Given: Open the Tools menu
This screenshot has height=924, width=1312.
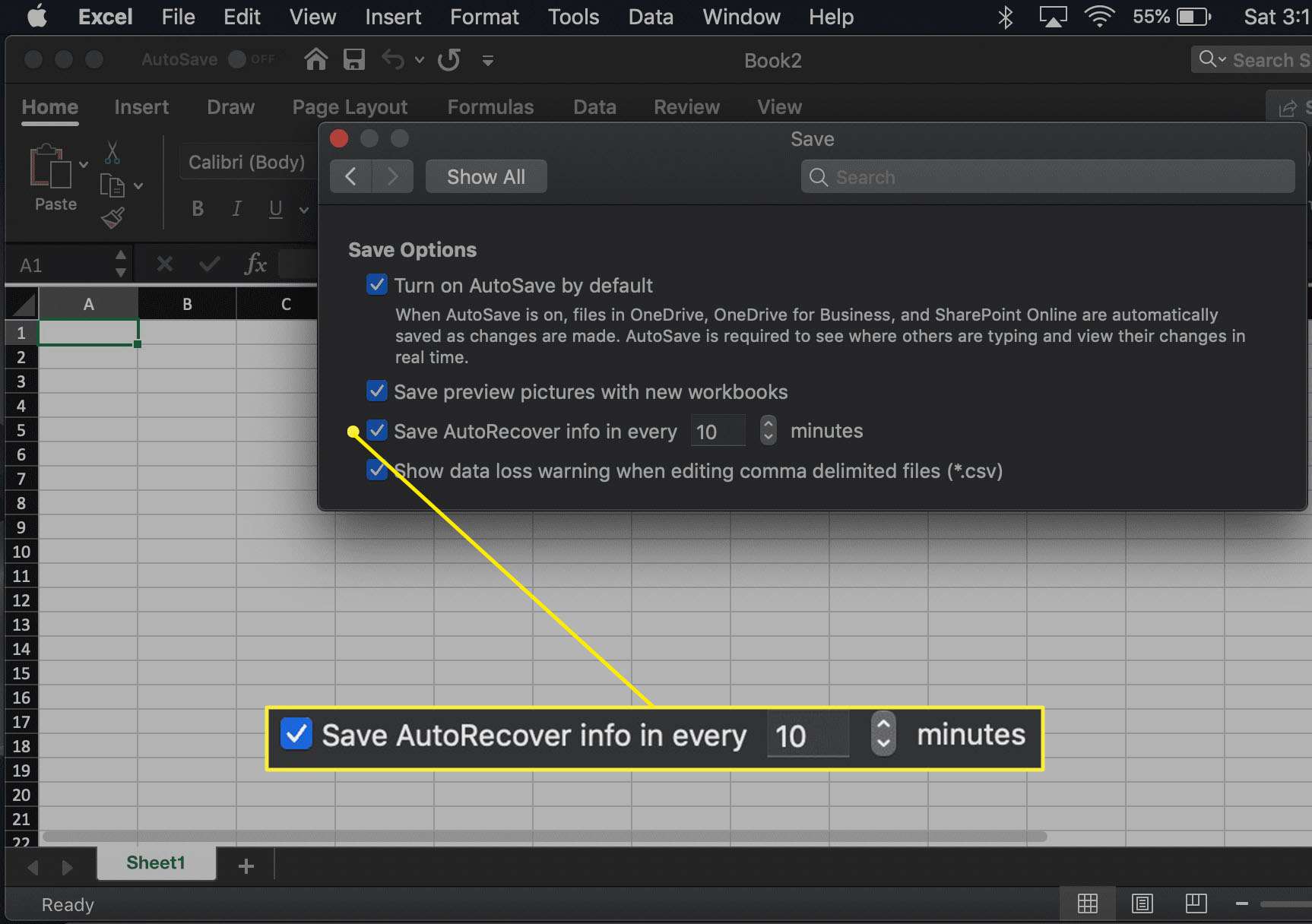Looking at the screenshot, I should click(573, 17).
